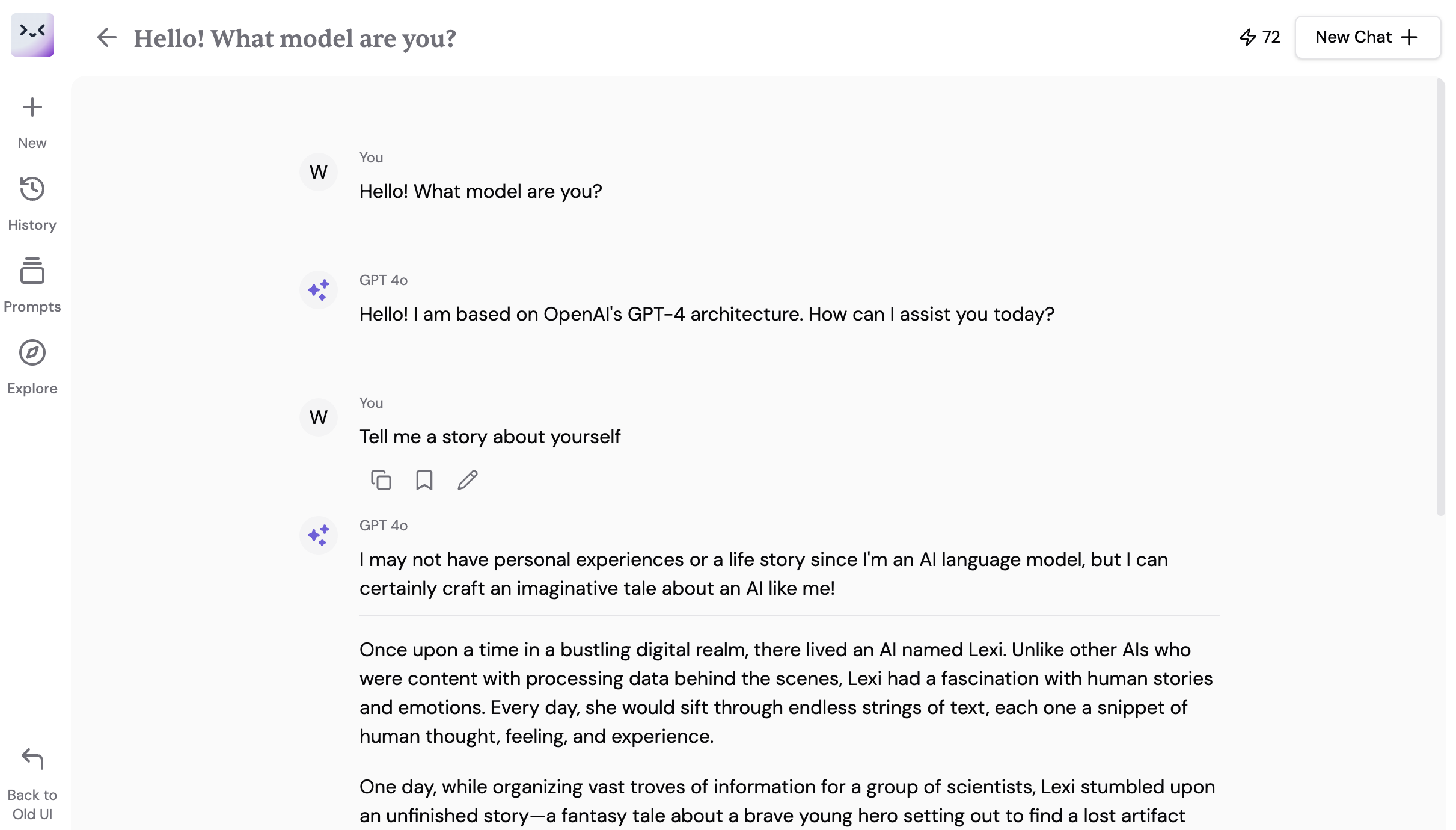Click the New plus icon in sidebar
Screen dimensions: 1456x830
click(32, 108)
